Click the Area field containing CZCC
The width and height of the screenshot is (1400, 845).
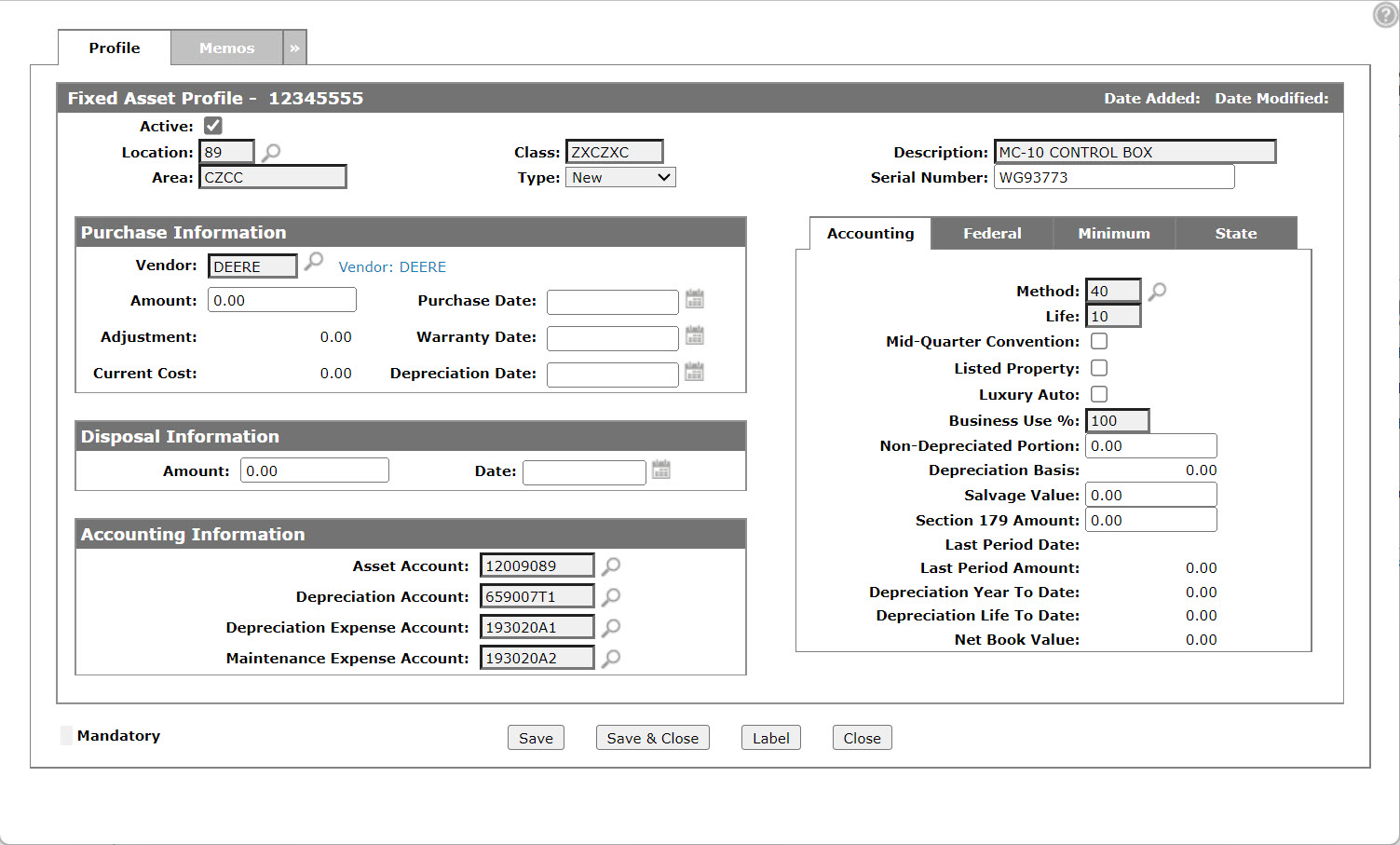tap(273, 177)
